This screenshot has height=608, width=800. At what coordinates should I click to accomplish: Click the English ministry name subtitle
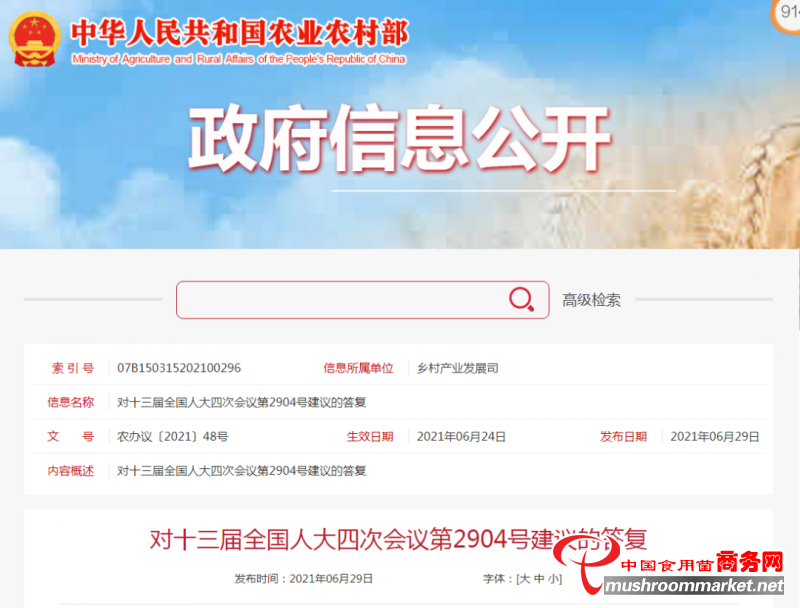(x=239, y=59)
